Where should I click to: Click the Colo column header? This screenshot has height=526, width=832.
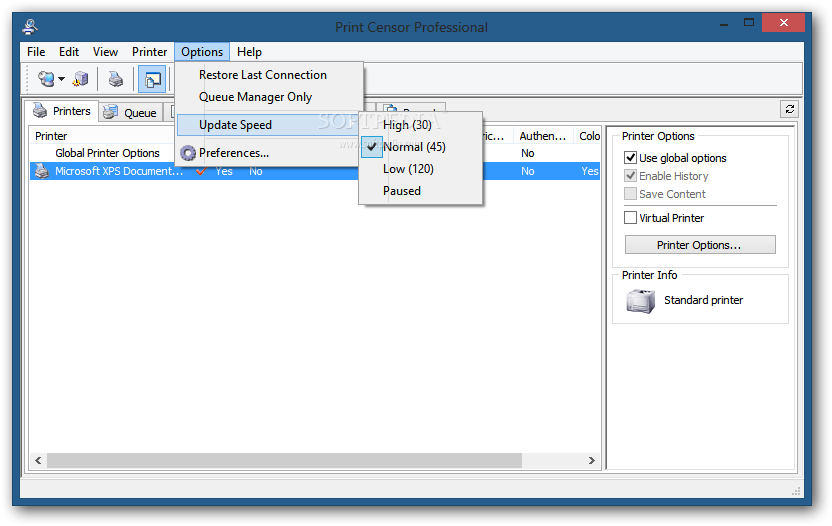pyautogui.click(x=588, y=136)
